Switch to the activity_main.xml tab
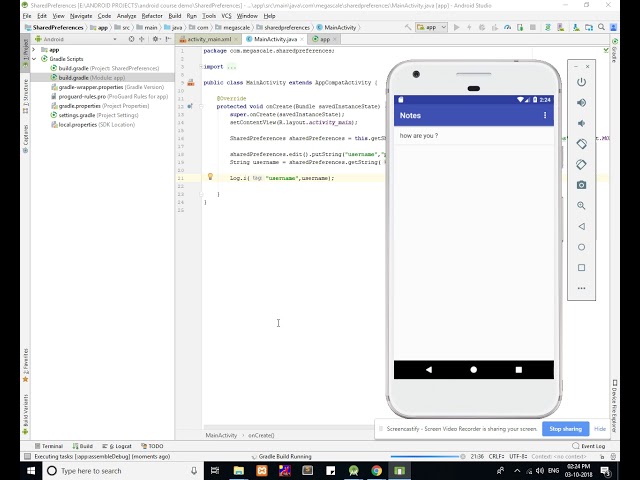The image size is (640, 480). coord(209,39)
